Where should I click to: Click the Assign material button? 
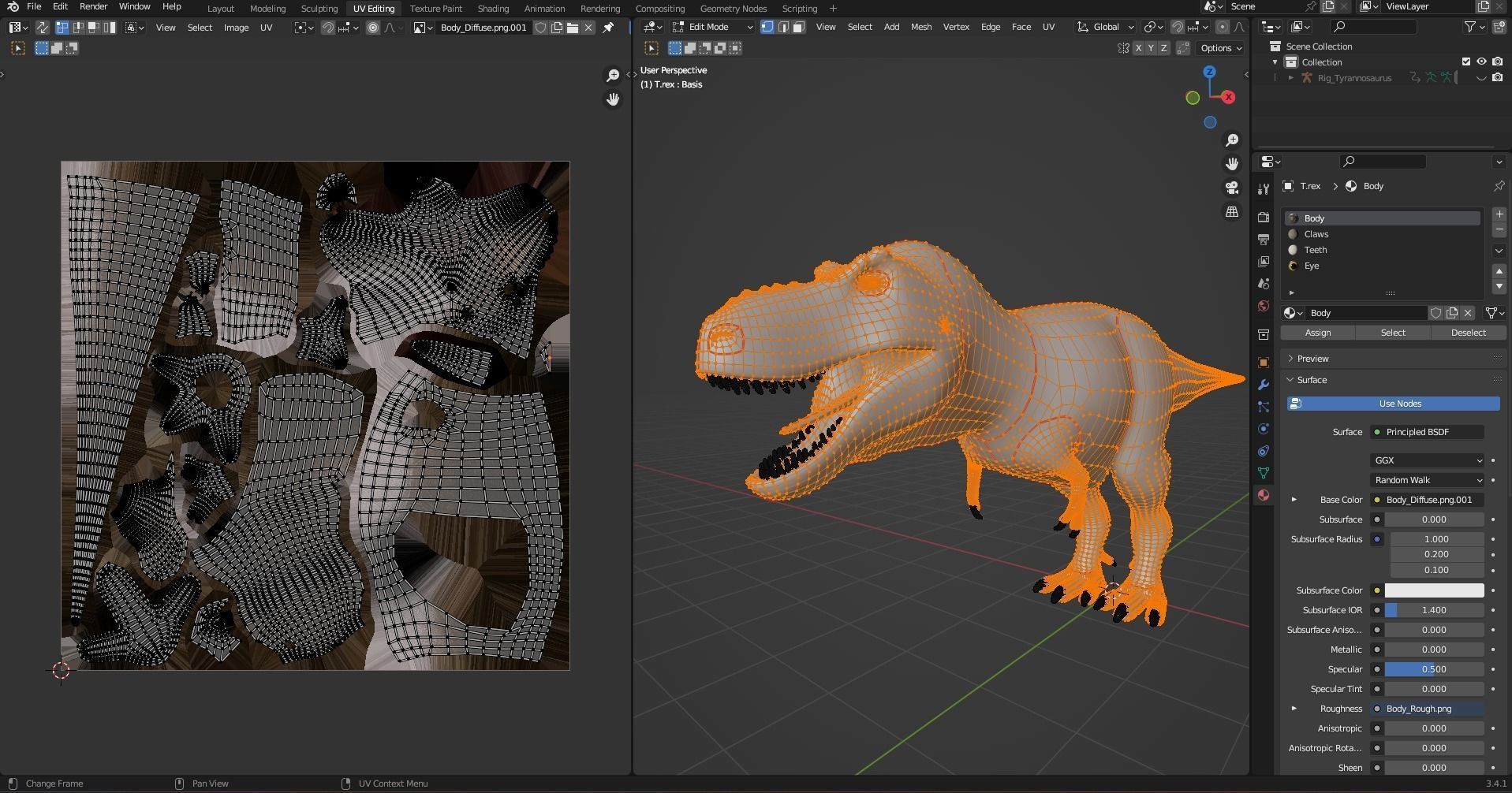pyautogui.click(x=1317, y=333)
